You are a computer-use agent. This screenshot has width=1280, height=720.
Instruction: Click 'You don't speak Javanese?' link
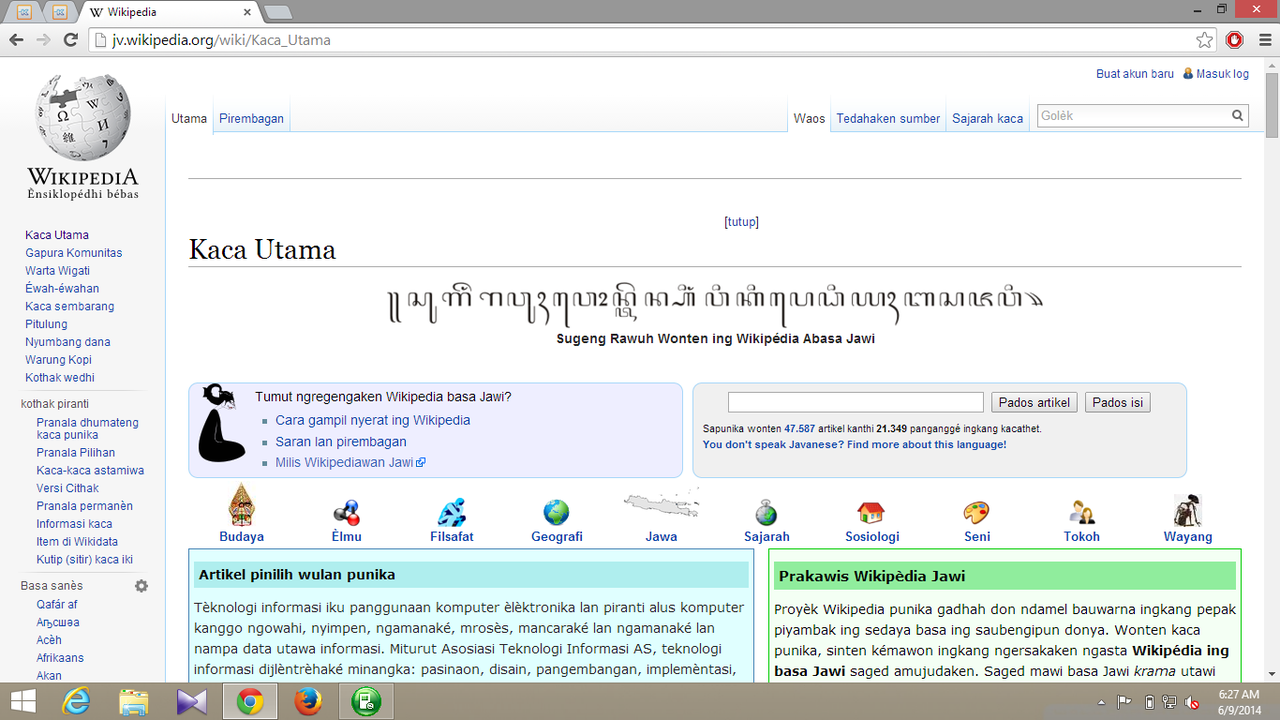854,444
